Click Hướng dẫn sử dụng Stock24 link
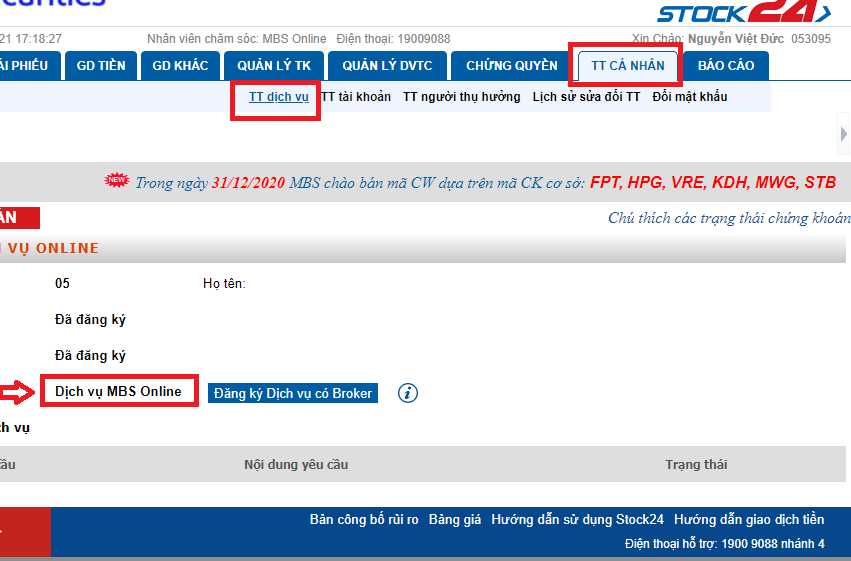 point(577,520)
